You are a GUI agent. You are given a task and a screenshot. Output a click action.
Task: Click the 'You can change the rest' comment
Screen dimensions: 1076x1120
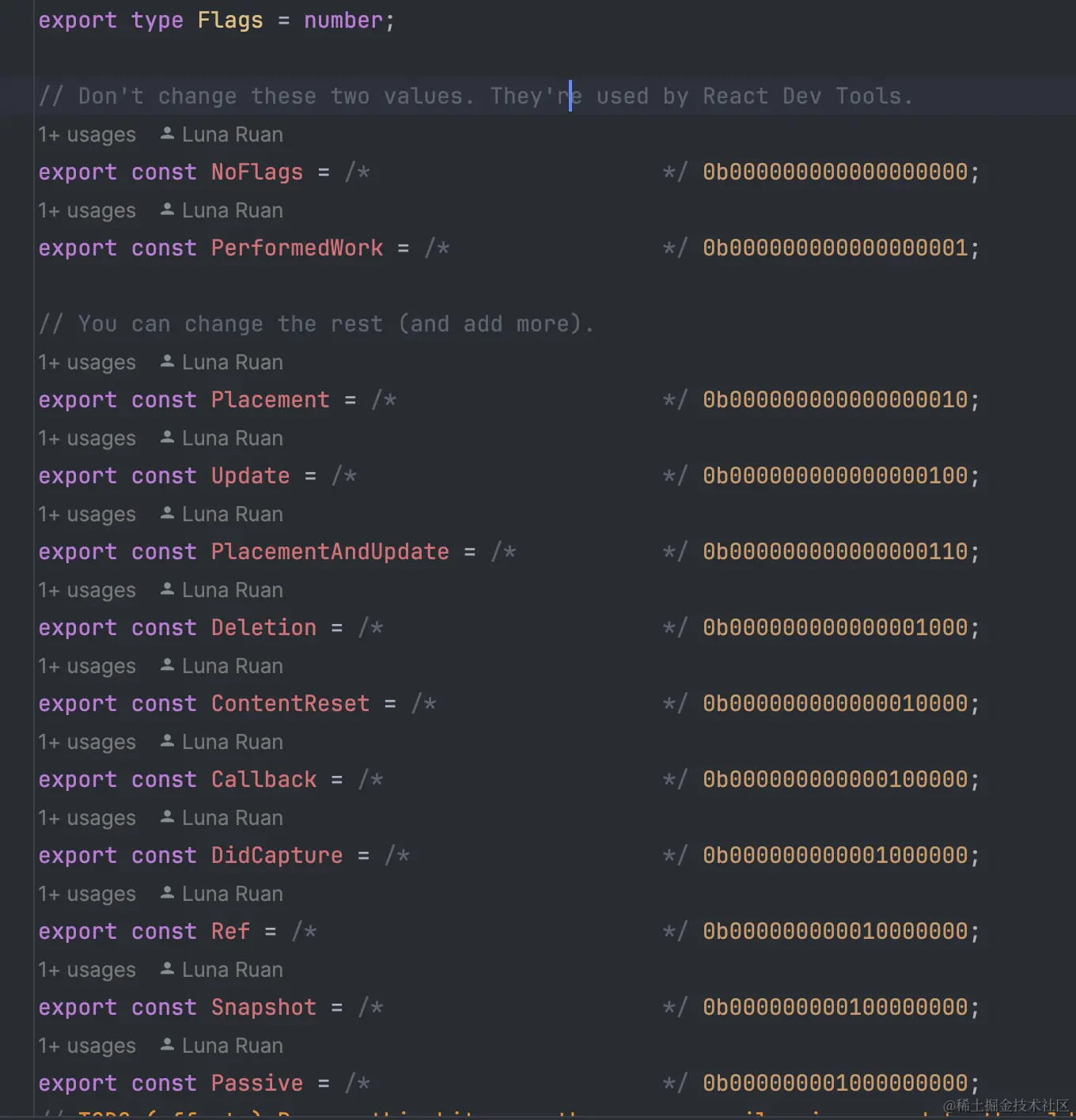coord(316,324)
